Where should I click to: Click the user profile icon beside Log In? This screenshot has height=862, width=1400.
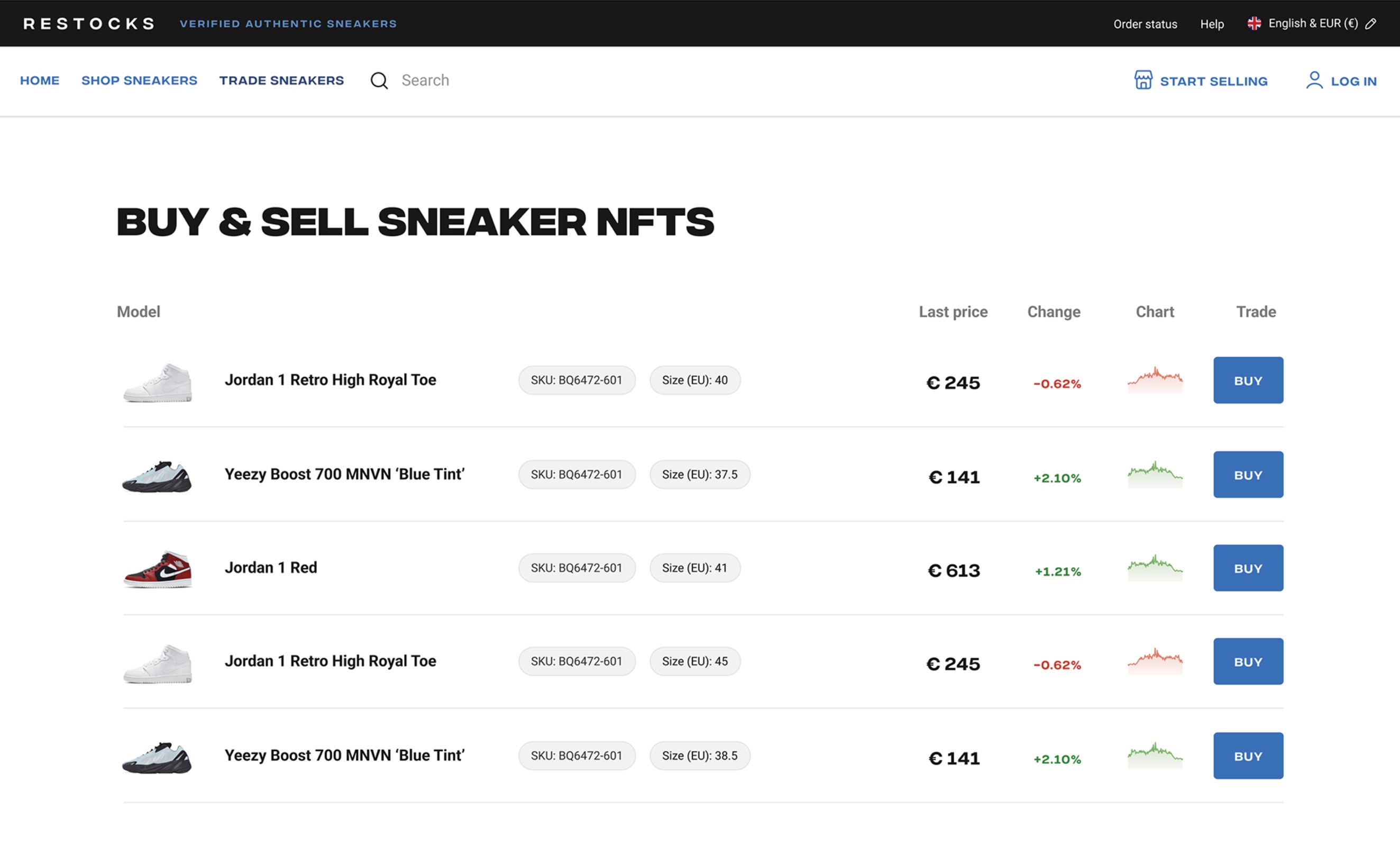(x=1314, y=80)
